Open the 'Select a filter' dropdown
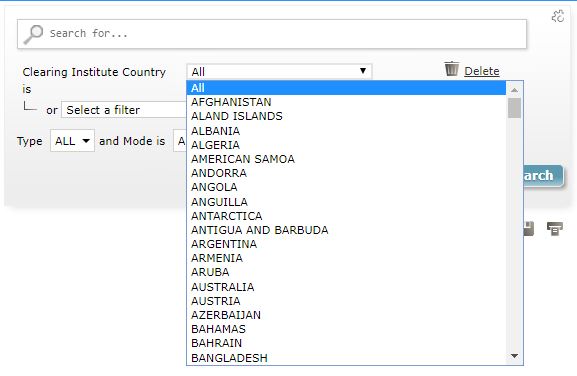The height and width of the screenshot is (376, 577). click(124, 110)
